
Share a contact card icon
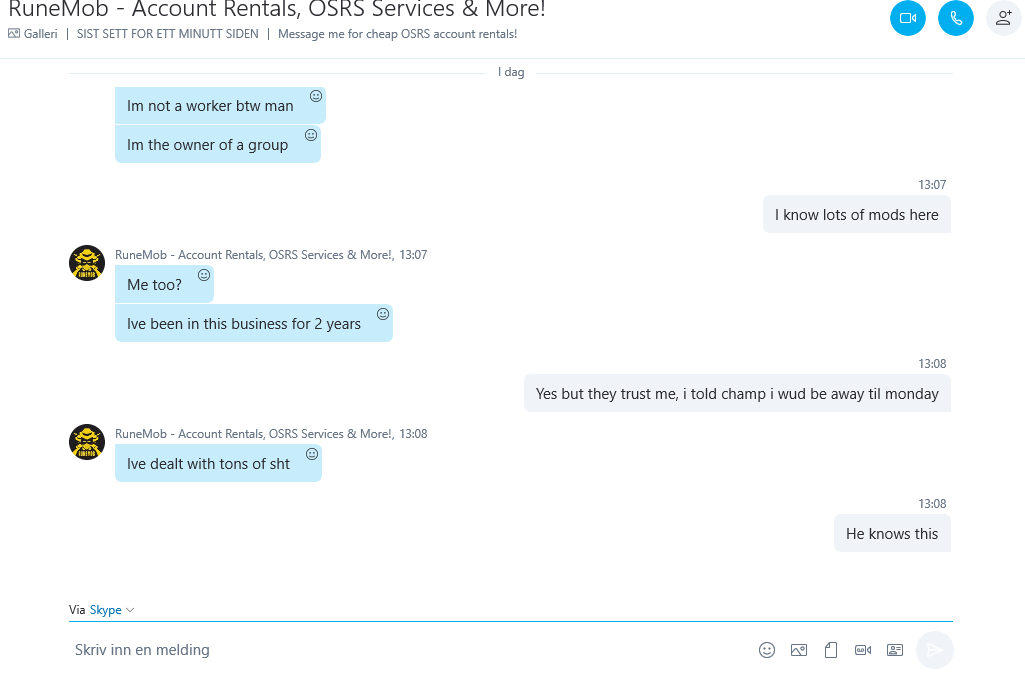pos(895,650)
